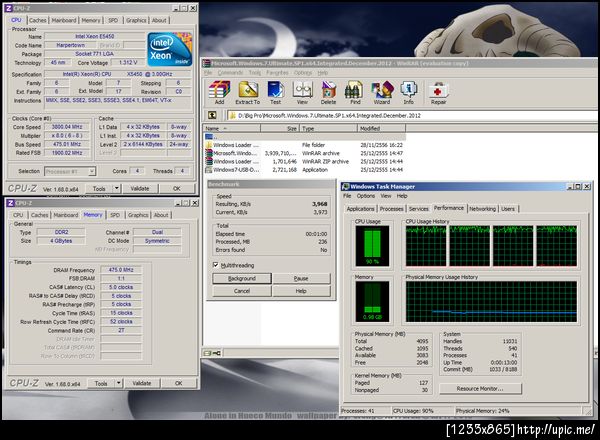Expand the Processor #1 selection dropdown
Image resolution: width=600 pixels, height=440 pixels.
(93, 172)
